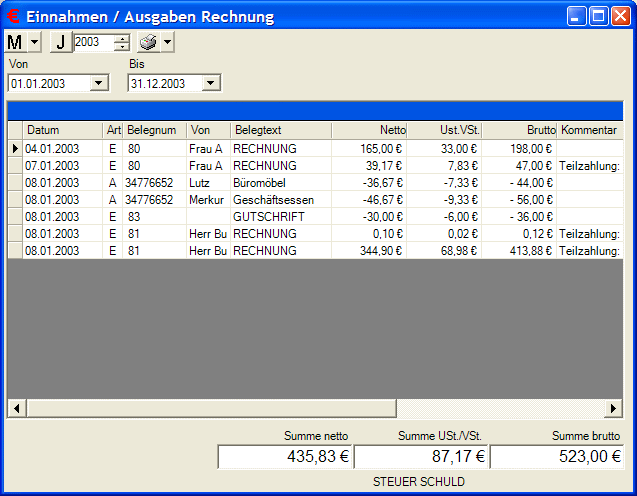Sort by the Datum column header

pyautogui.click(x=63, y=130)
